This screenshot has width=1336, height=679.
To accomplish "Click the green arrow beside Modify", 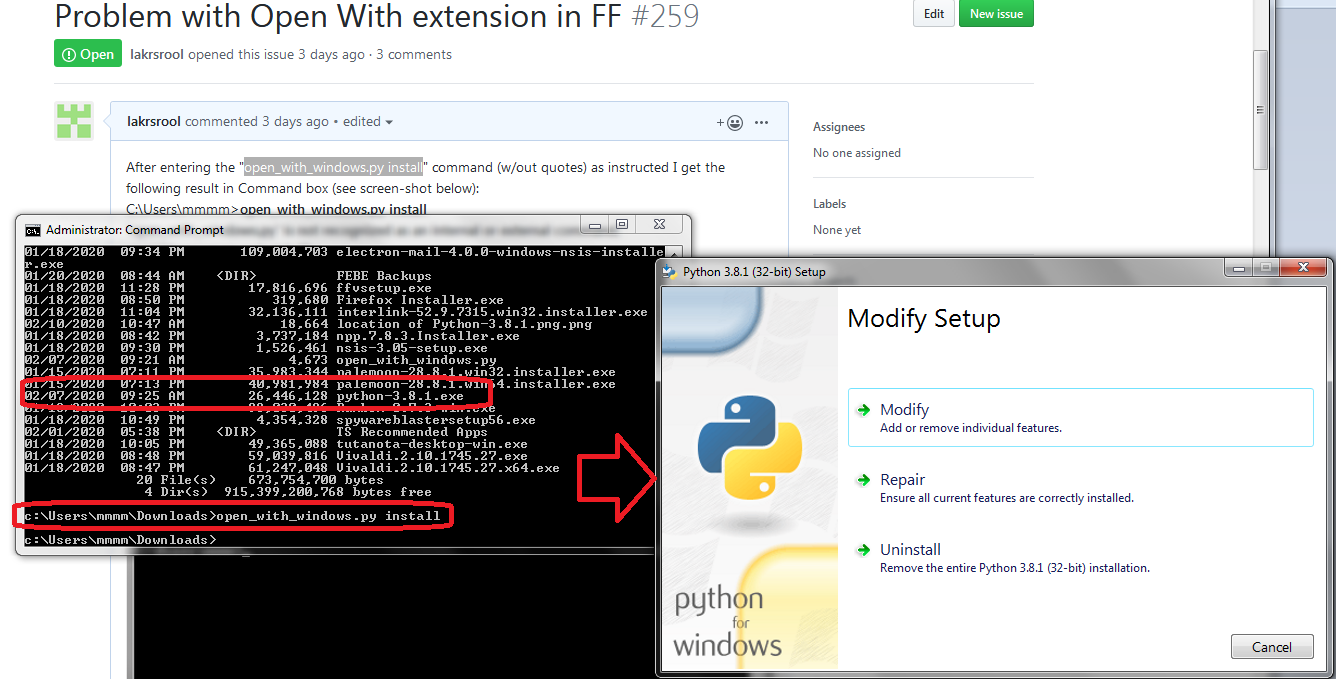I will 864,409.
